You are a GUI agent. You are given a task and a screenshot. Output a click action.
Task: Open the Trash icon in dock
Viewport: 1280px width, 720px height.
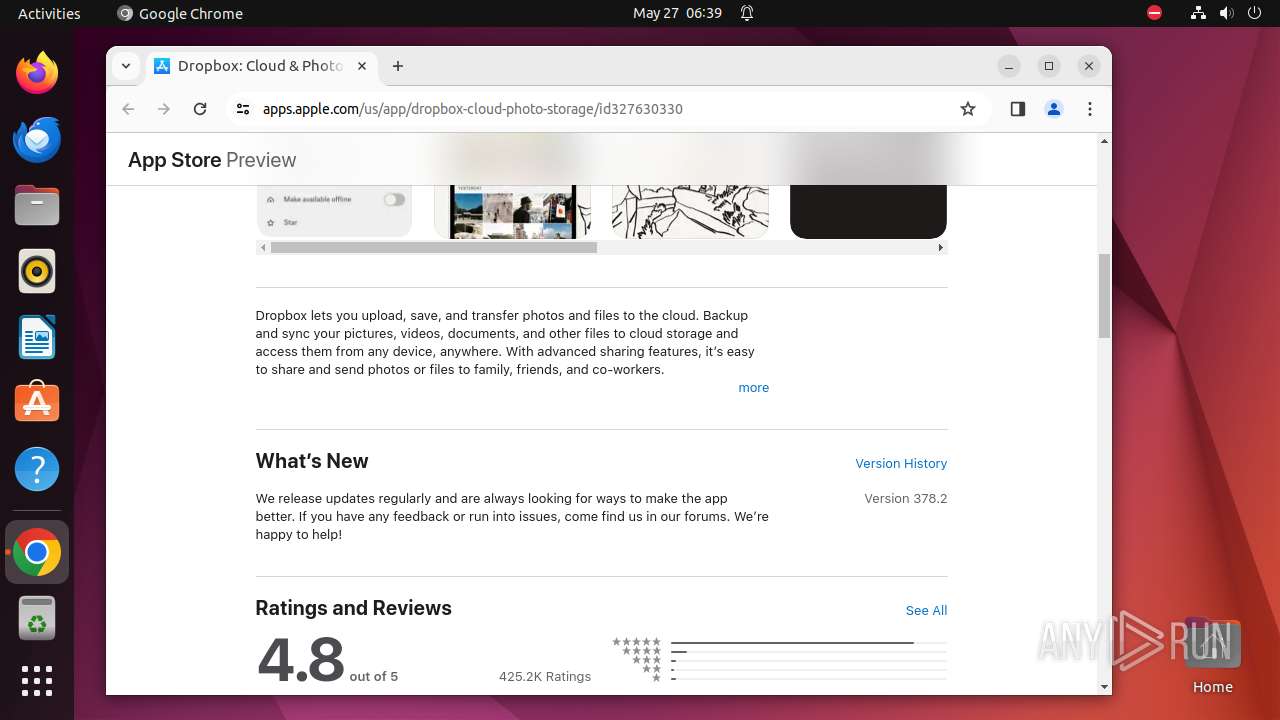point(37,618)
